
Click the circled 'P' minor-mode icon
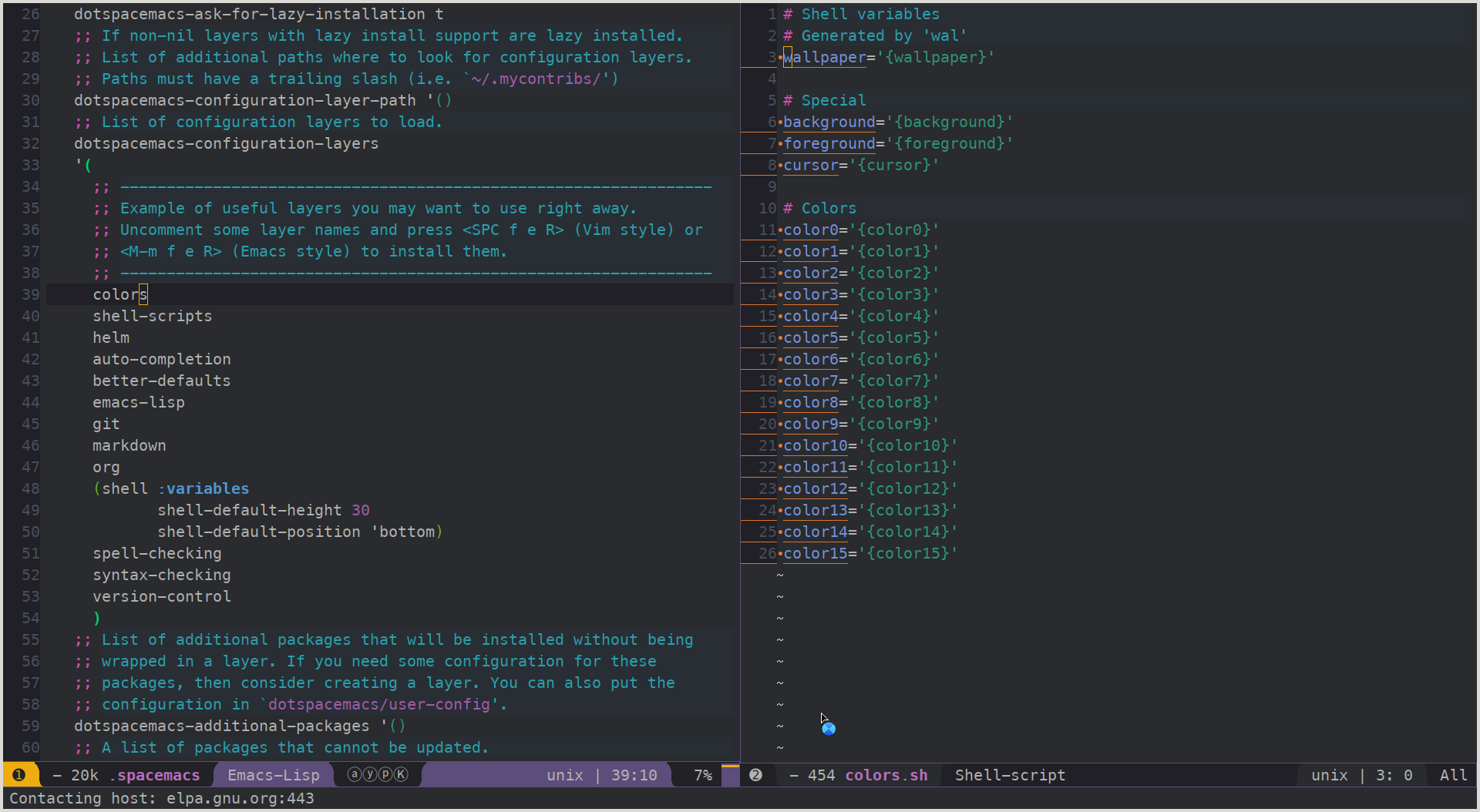pos(385,774)
